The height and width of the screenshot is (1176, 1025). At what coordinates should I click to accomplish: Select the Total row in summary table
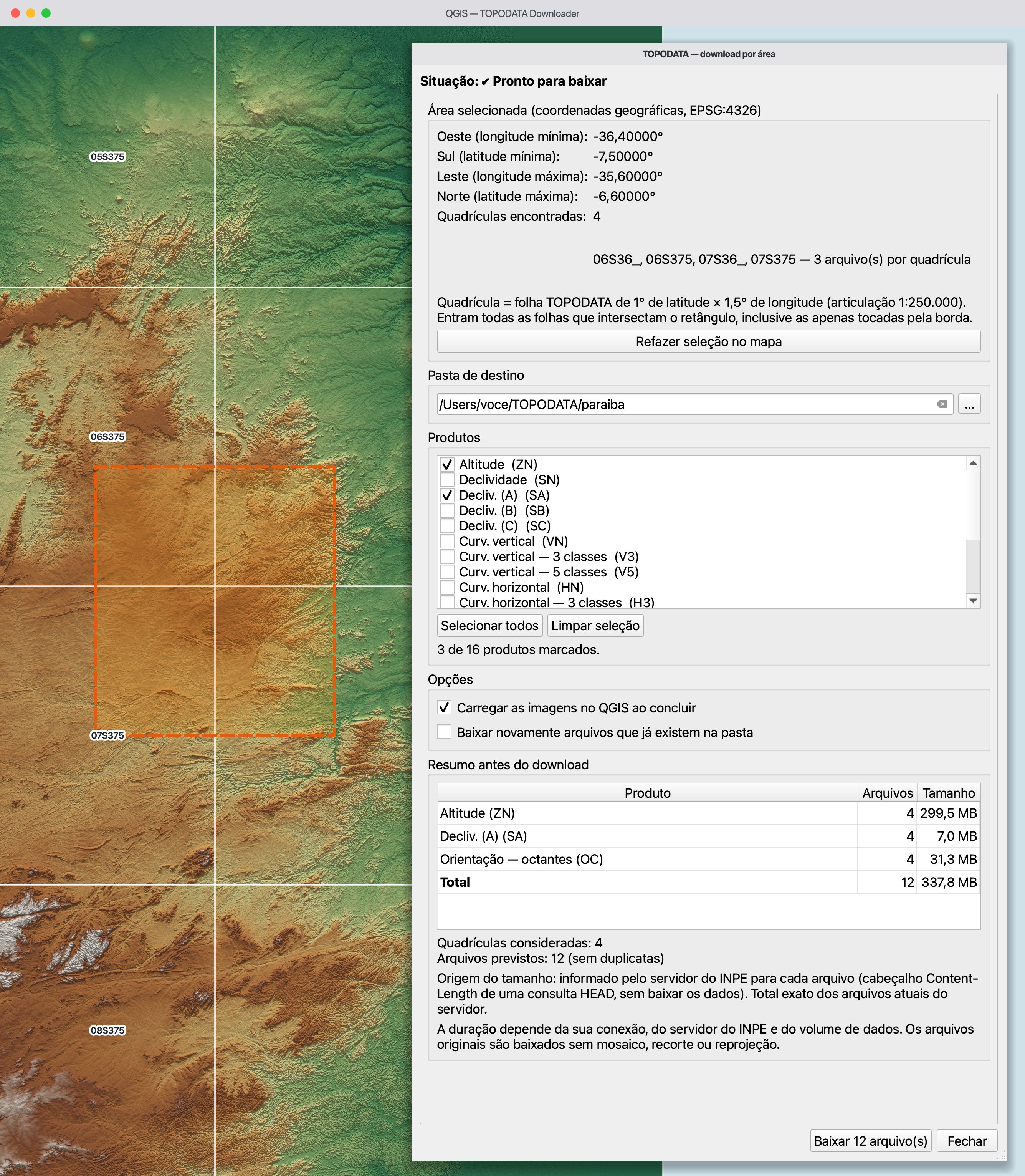pyautogui.click(x=708, y=882)
